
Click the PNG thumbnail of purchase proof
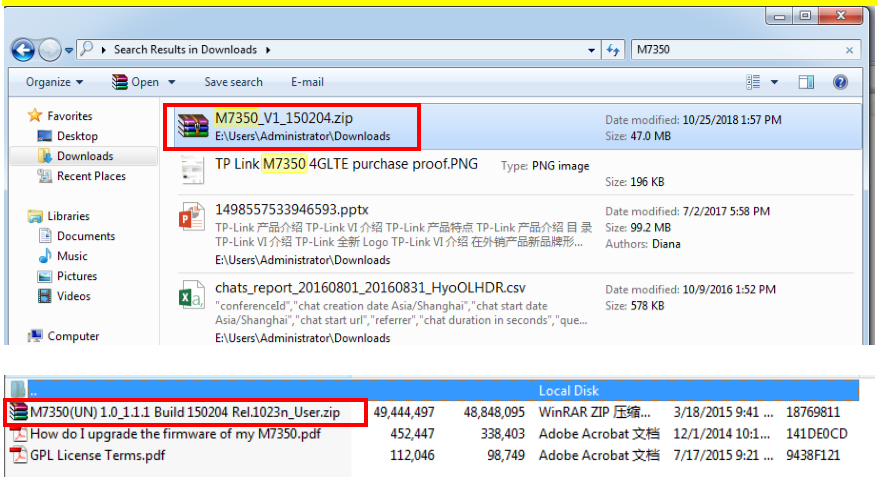(193, 170)
